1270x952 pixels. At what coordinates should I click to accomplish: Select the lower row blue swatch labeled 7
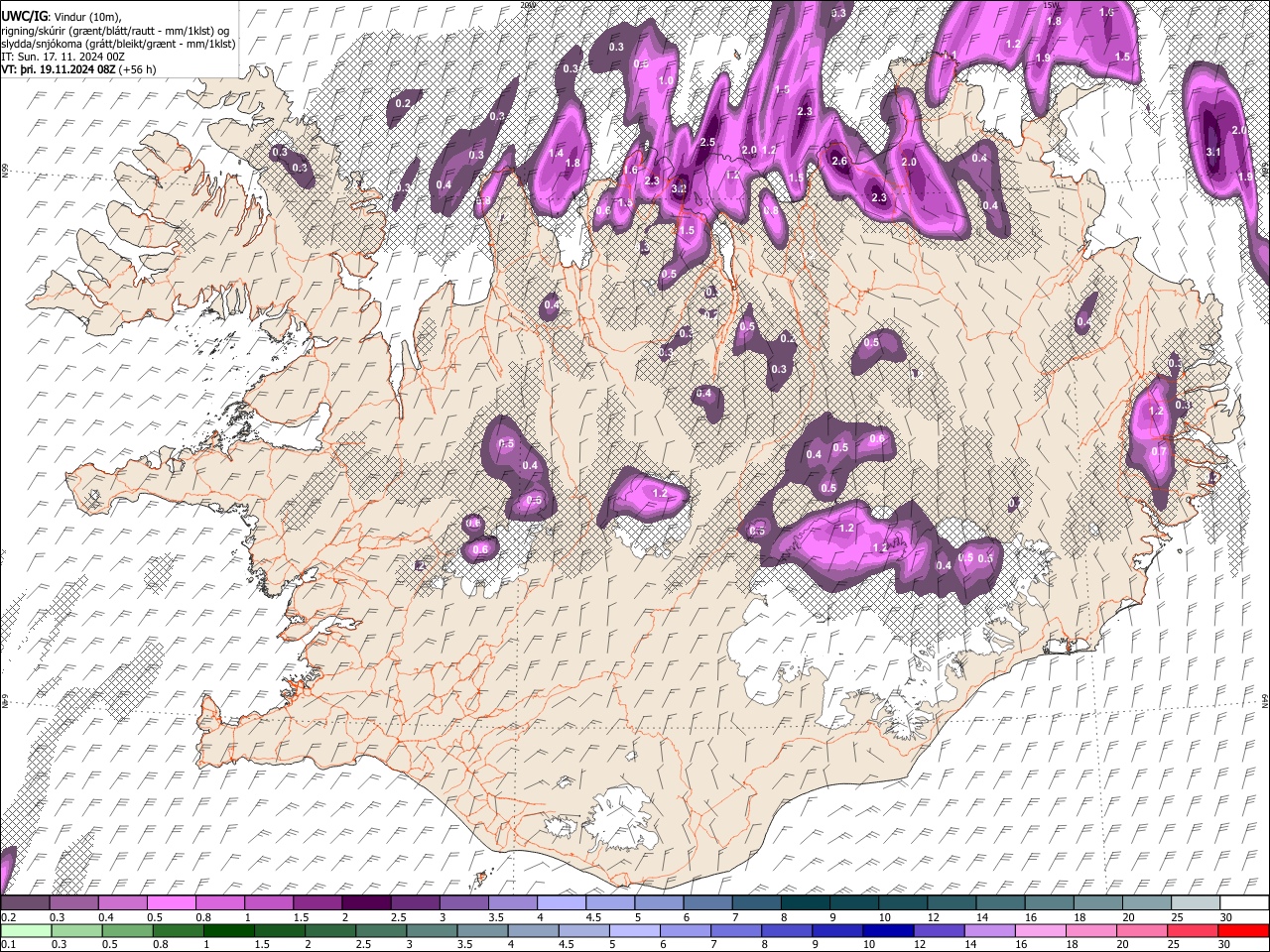click(735, 930)
